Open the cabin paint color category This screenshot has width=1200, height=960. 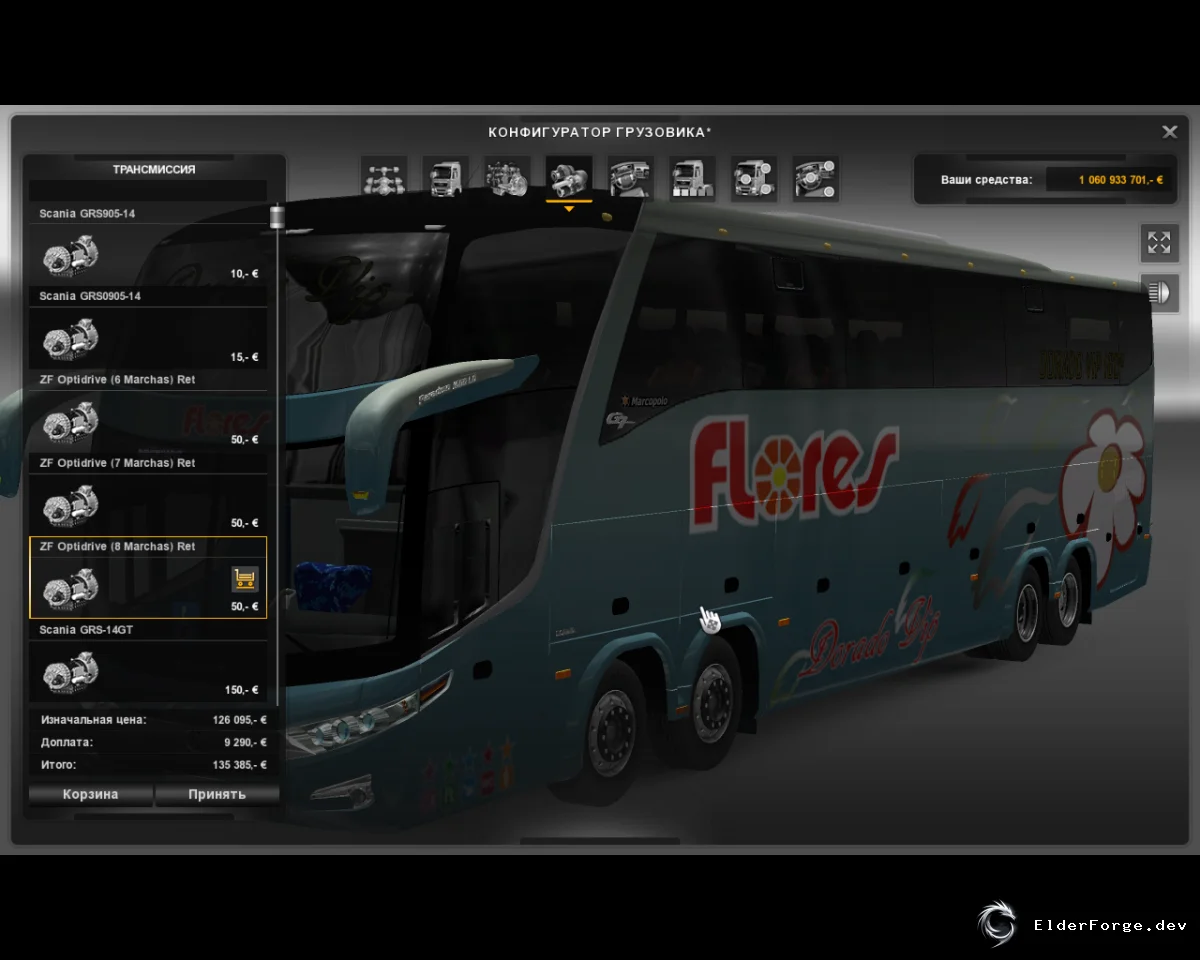pos(692,179)
